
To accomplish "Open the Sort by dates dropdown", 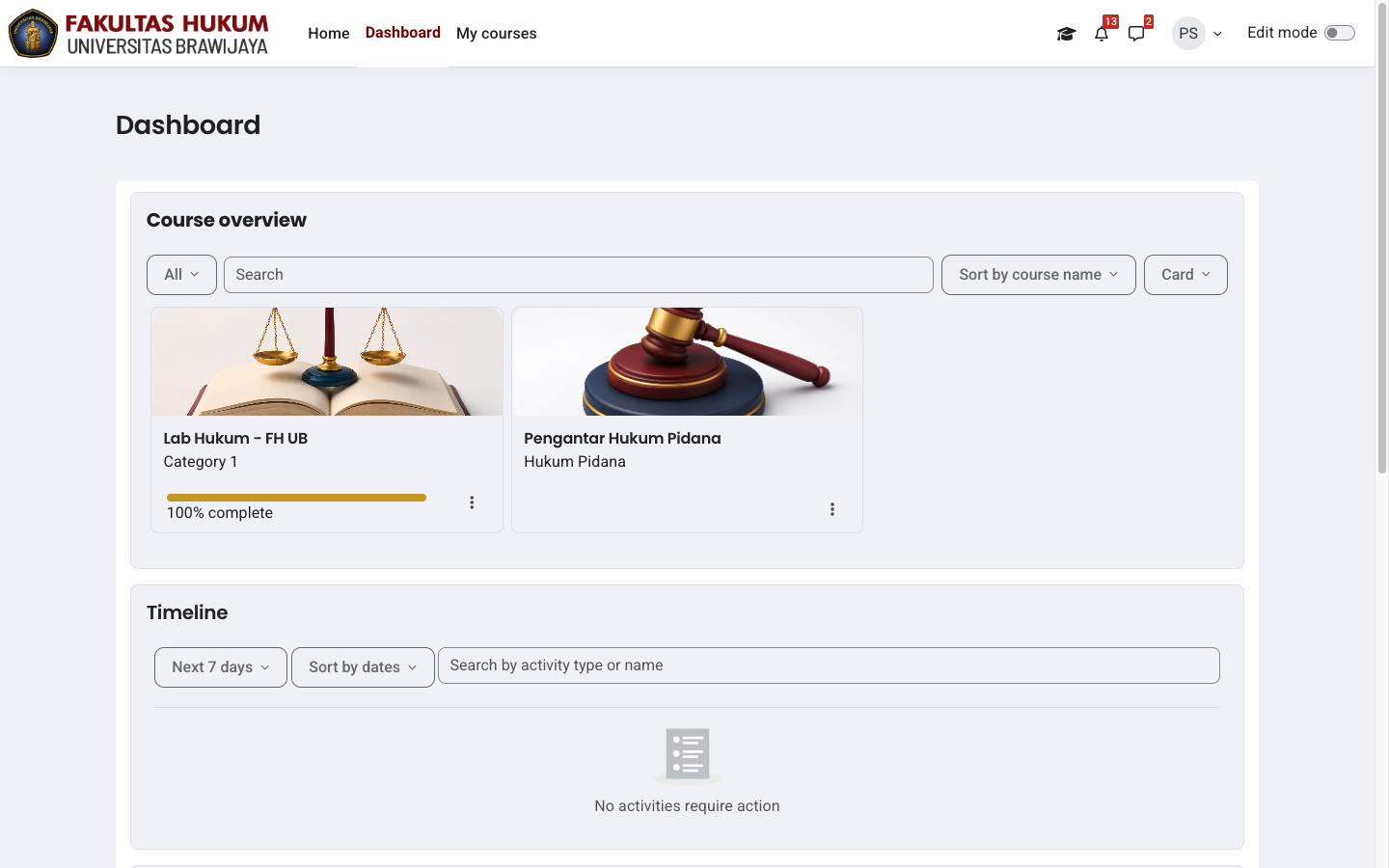I will [x=363, y=667].
